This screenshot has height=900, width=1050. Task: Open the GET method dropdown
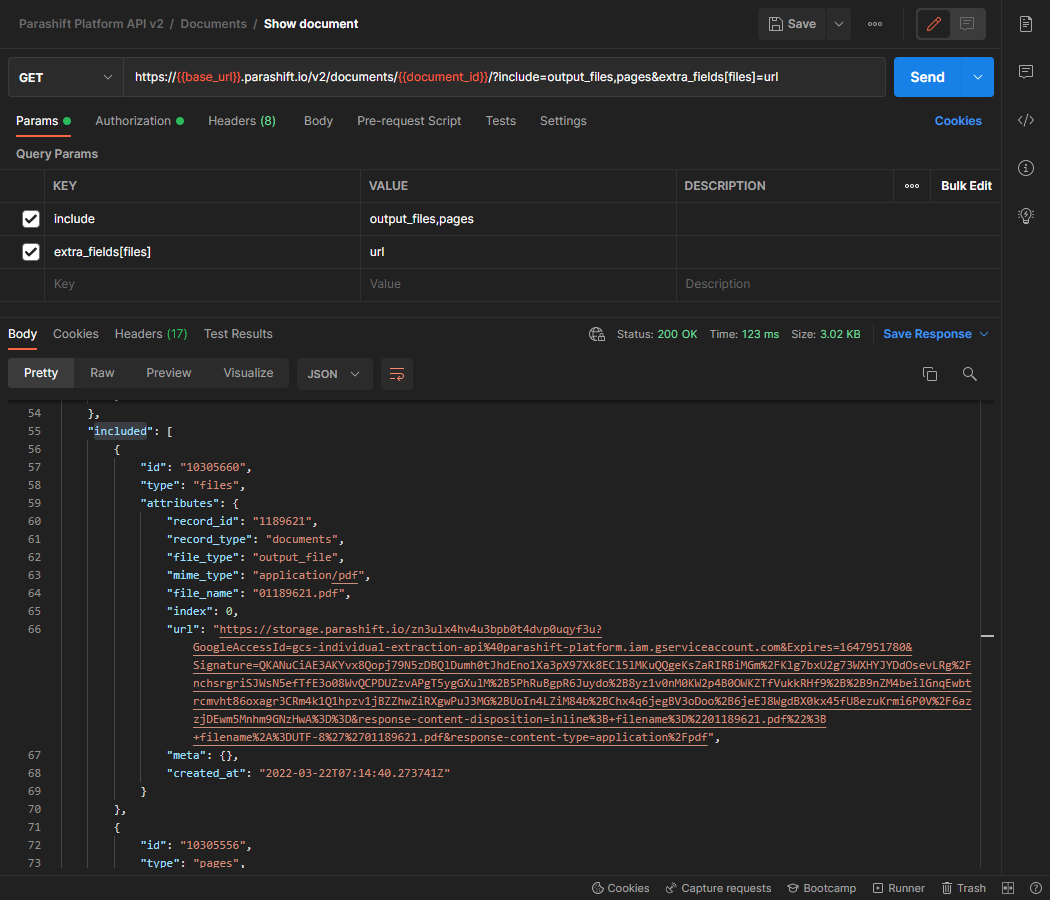(x=66, y=77)
